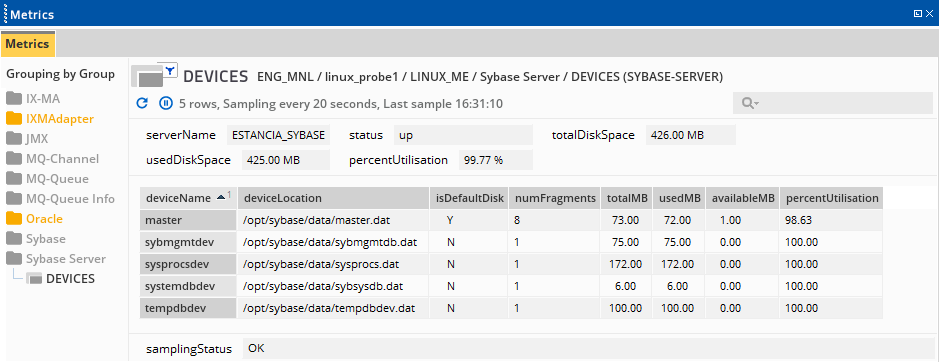The image size is (939, 362).
Task: Sort by totalMB column
Action: point(626,198)
